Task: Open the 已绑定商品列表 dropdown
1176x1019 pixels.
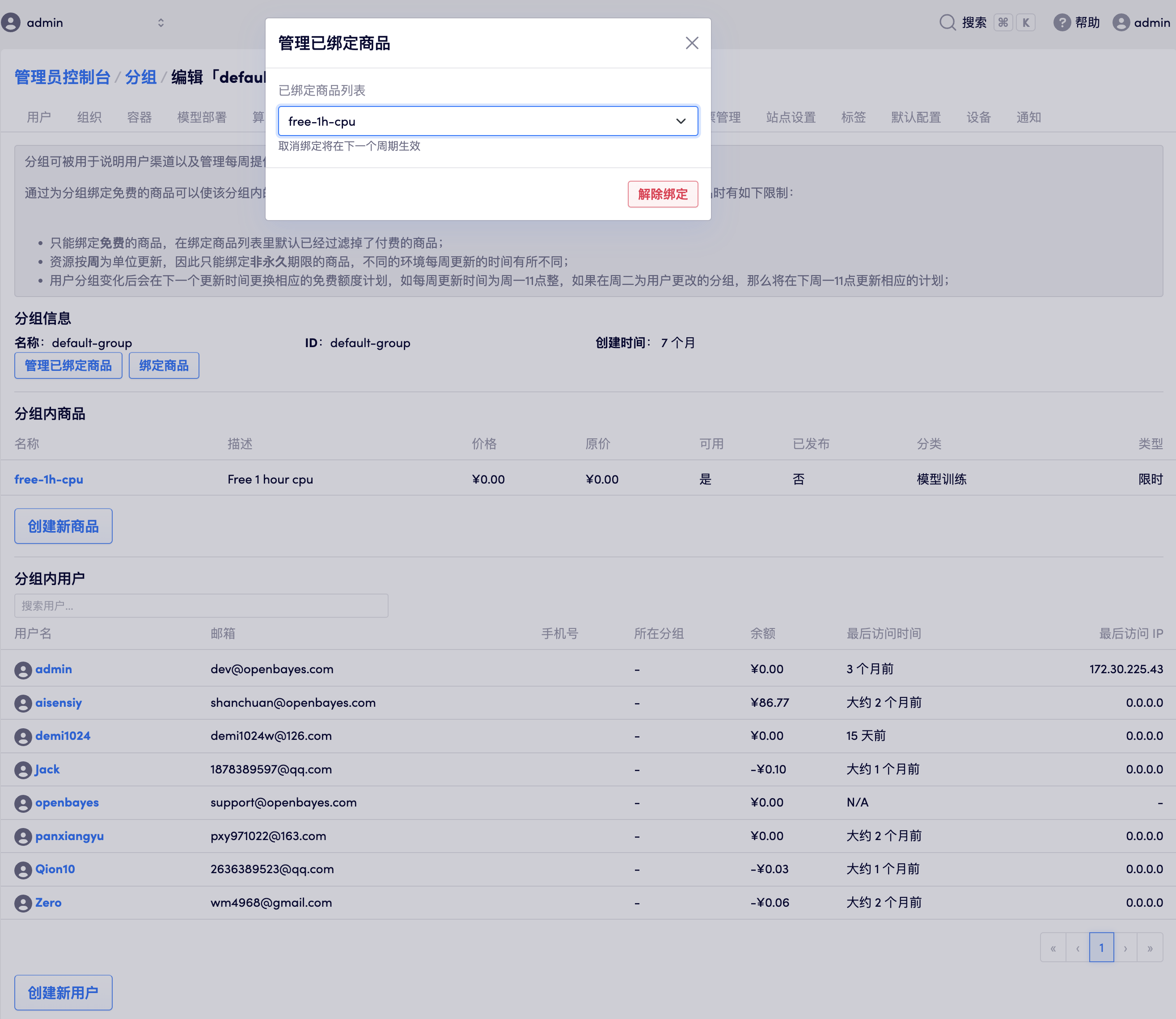Action: 488,121
